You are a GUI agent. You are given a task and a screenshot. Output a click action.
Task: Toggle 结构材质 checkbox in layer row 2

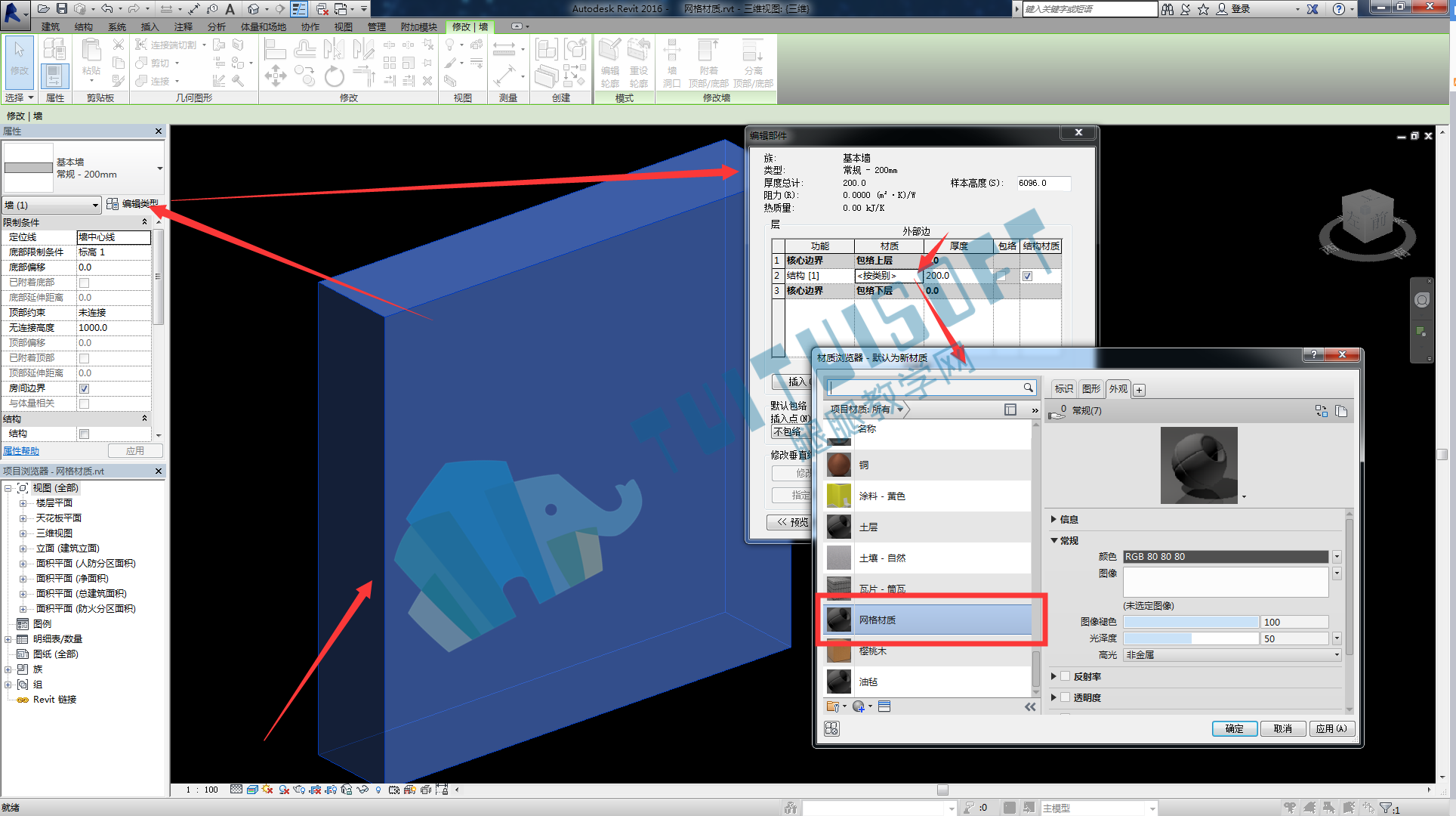pyautogui.click(x=1027, y=276)
